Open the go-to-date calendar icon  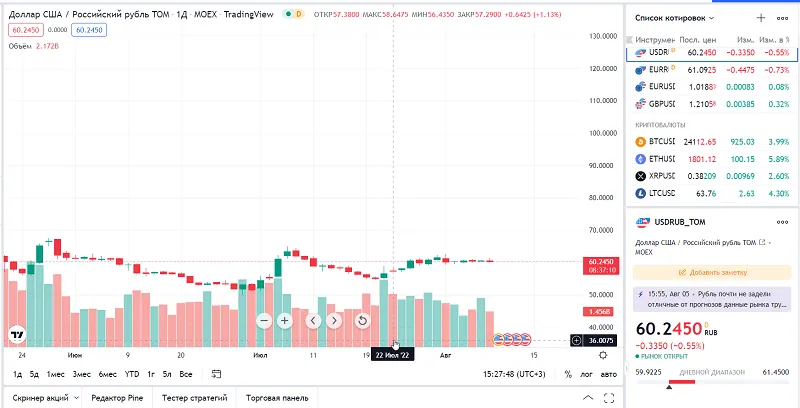[x=216, y=374]
